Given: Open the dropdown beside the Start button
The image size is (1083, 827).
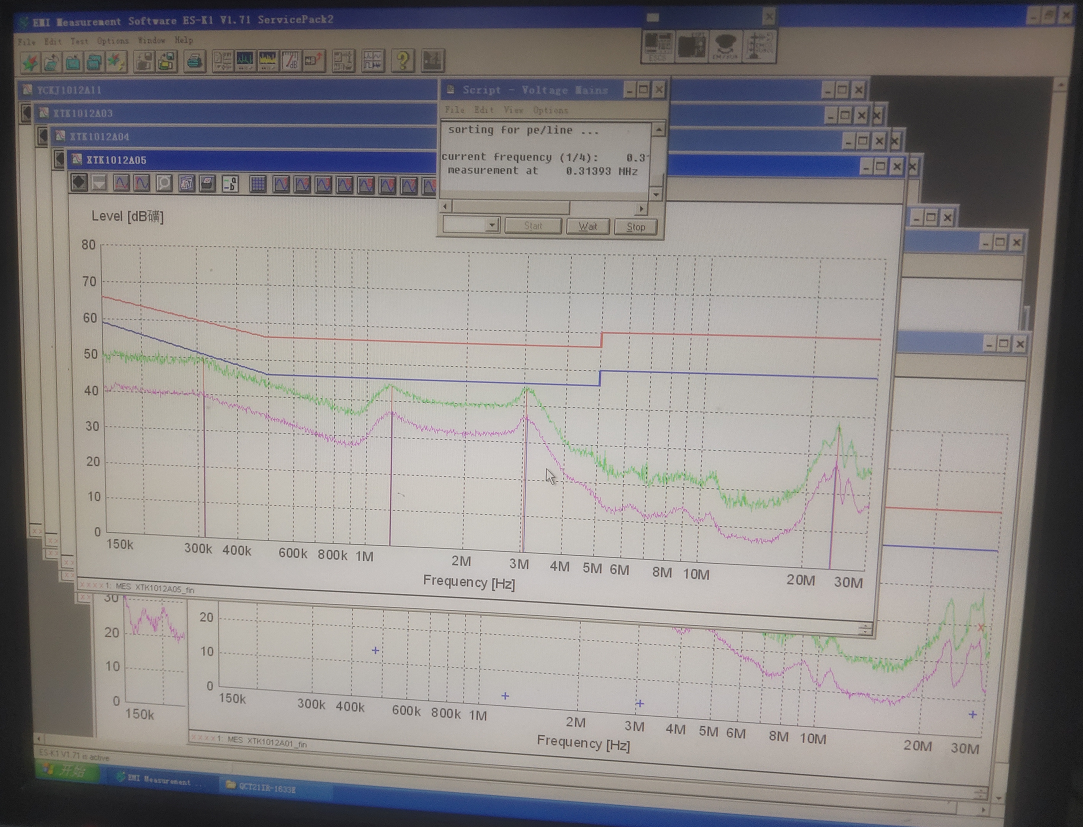Looking at the screenshot, I should coord(492,225).
